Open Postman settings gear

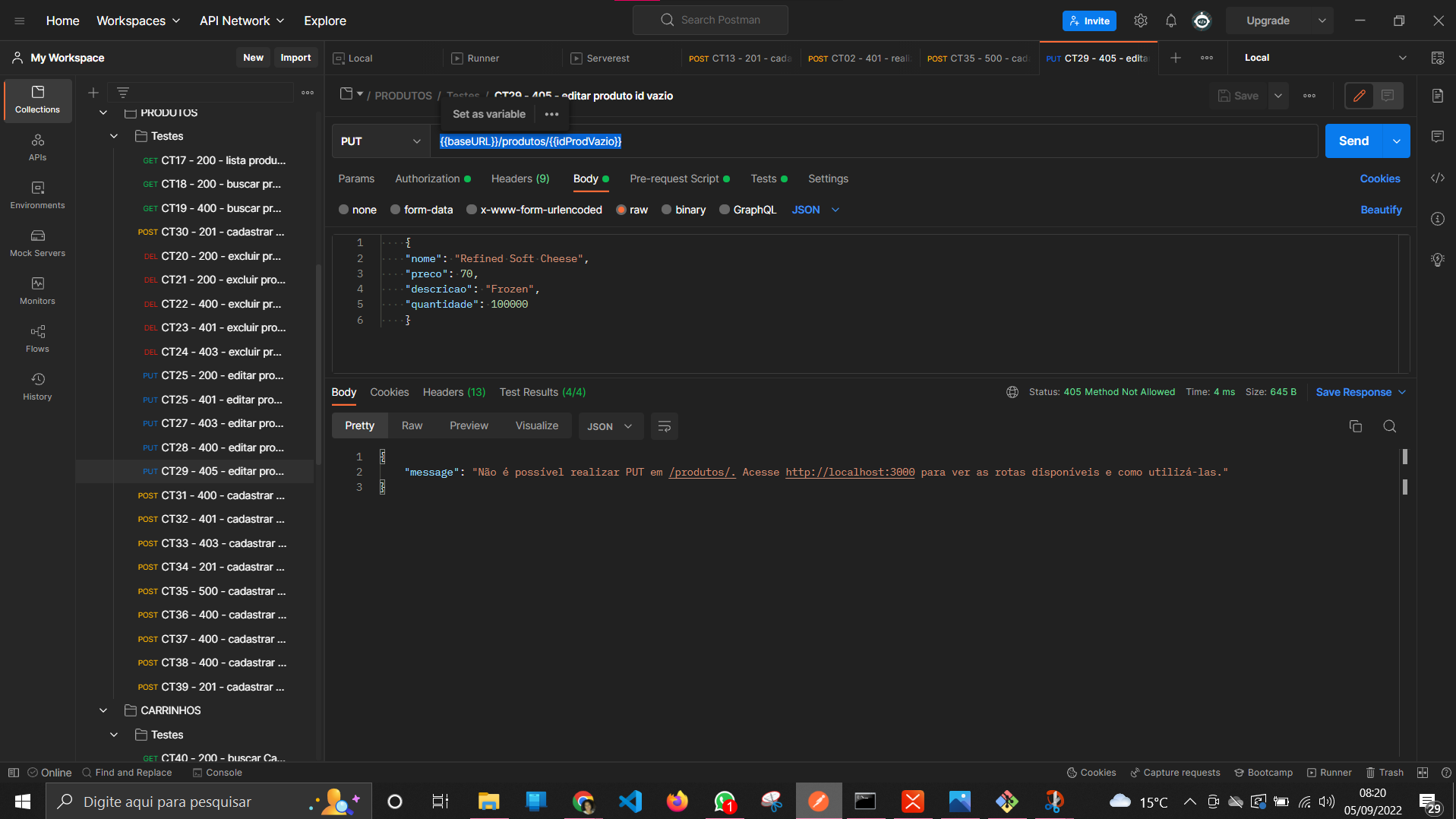[1140, 21]
